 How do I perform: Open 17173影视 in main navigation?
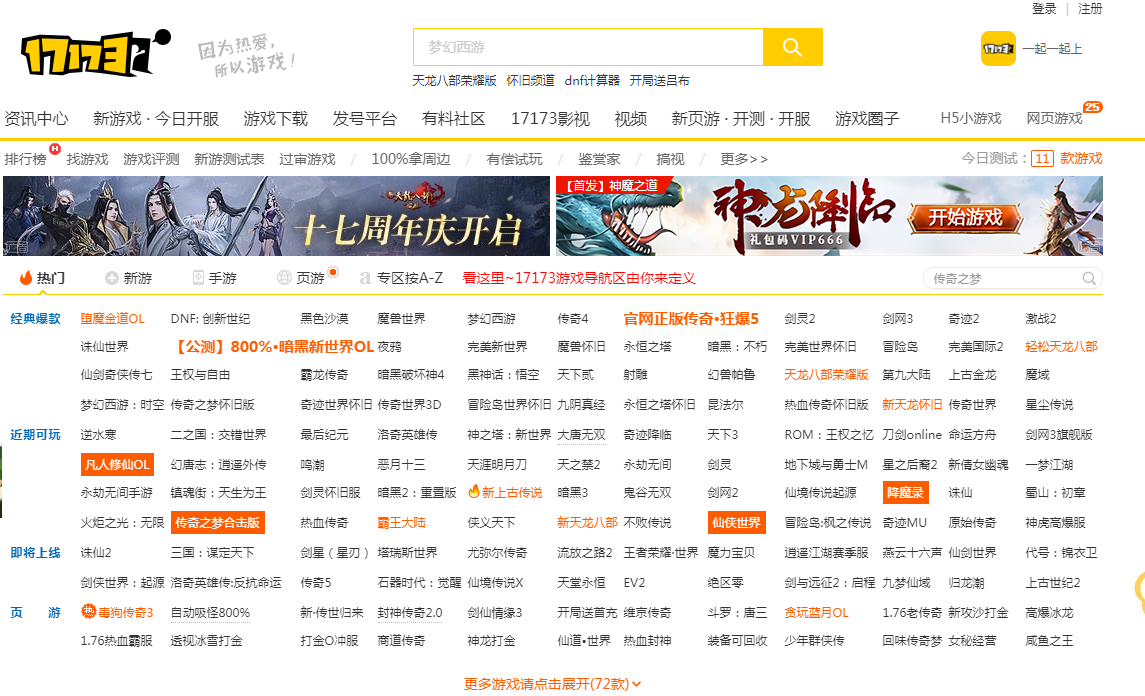[x=550, y=118]
